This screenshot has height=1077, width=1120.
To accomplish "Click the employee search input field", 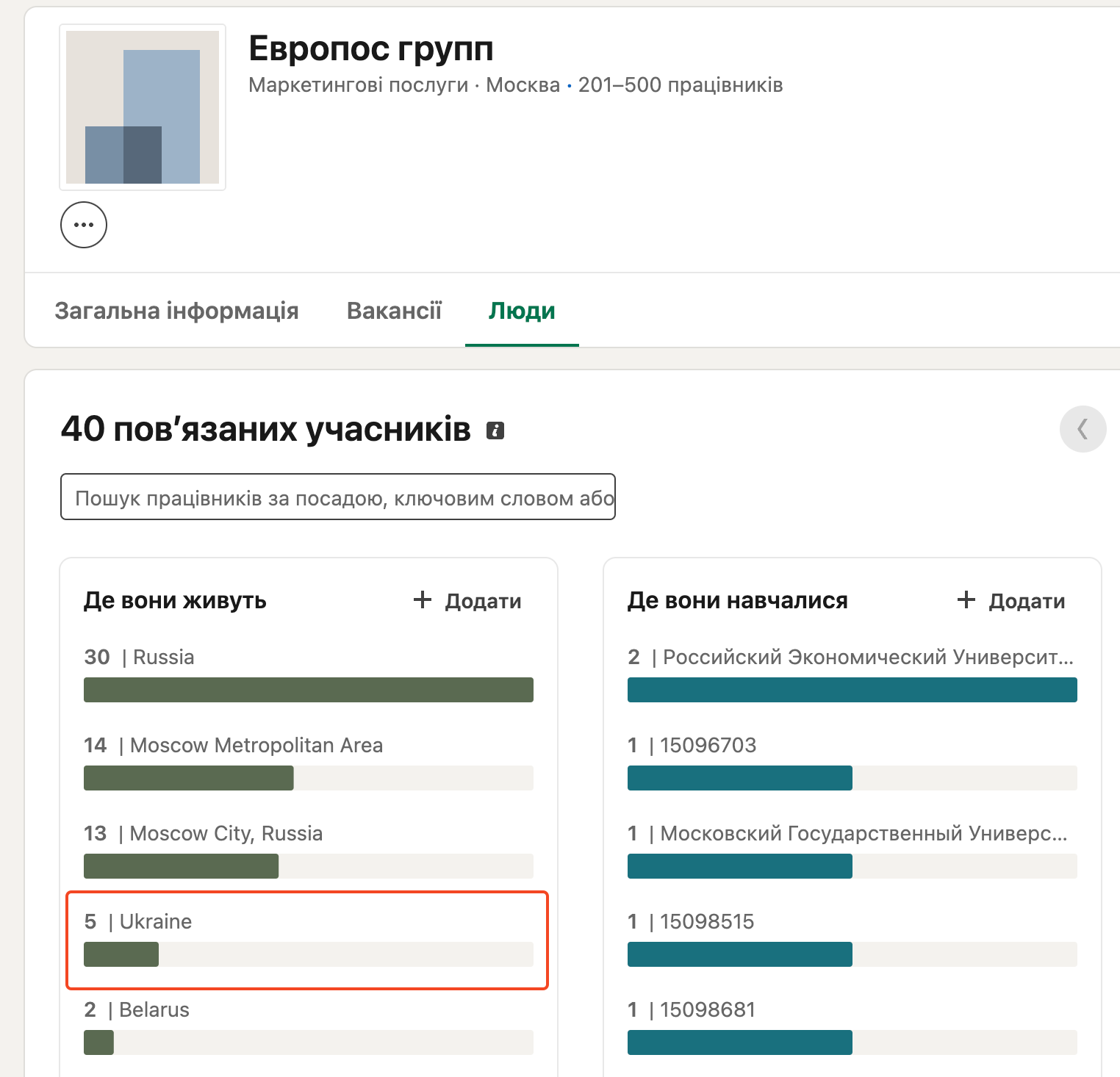I will point(337,497).
